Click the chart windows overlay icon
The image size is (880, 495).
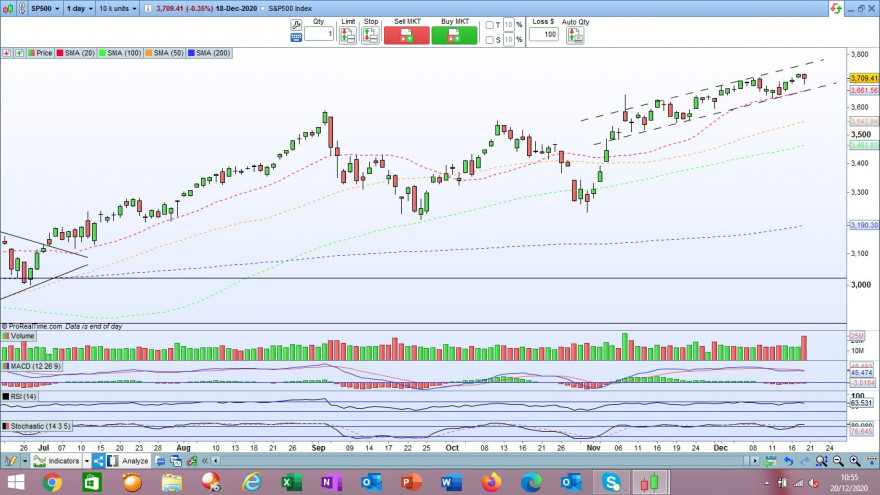click(x=176, y=461)
